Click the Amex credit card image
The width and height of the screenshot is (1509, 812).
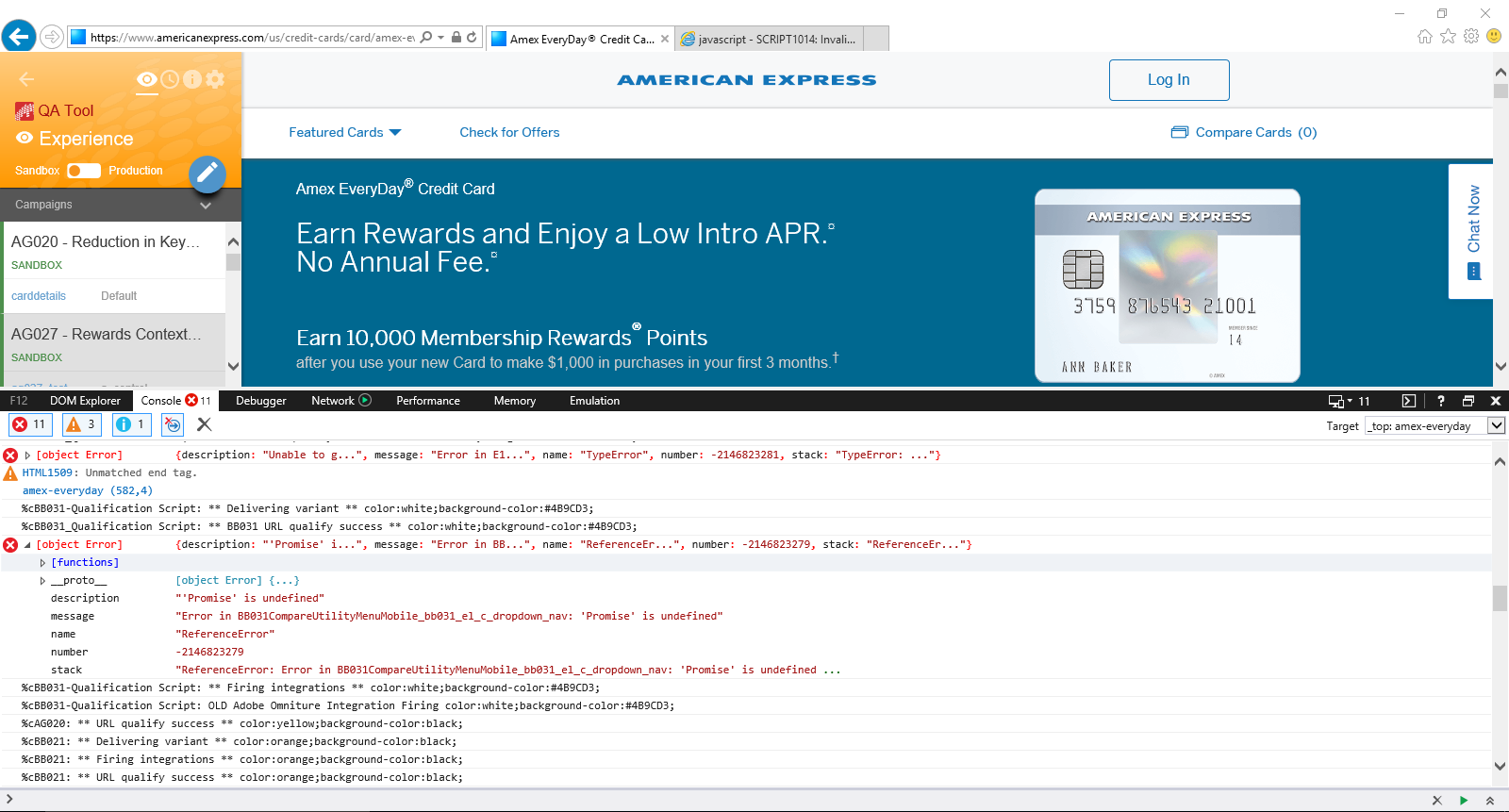(x=1168, y=286)
